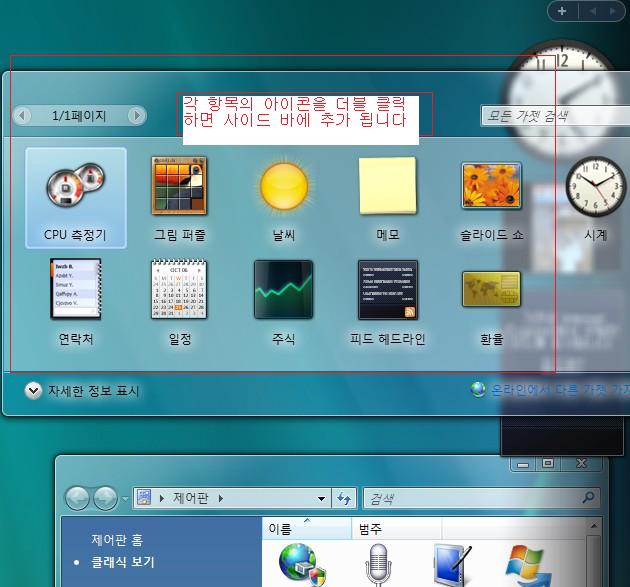Click Forward button in Control Panel window
The height and width of the screenshot is (587, 630).
tap(105, 498)
